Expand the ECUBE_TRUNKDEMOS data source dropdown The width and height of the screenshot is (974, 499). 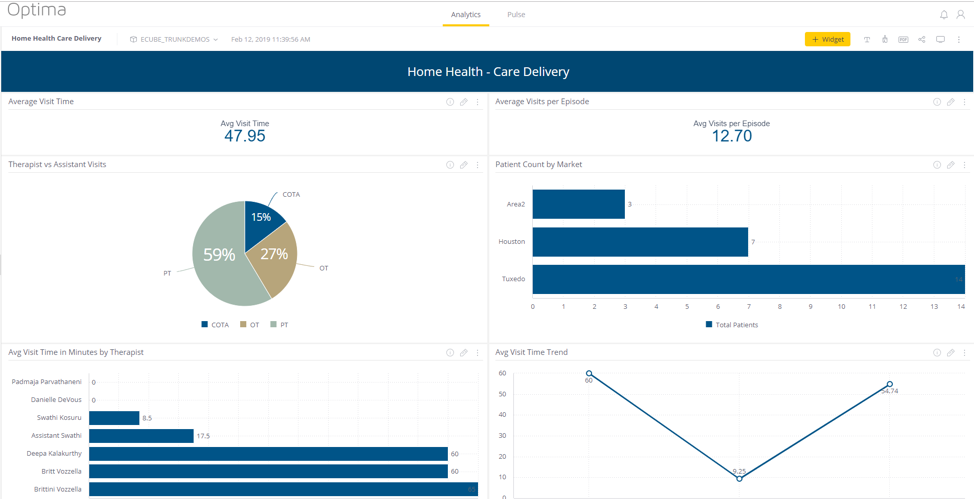tap(174, 39)
